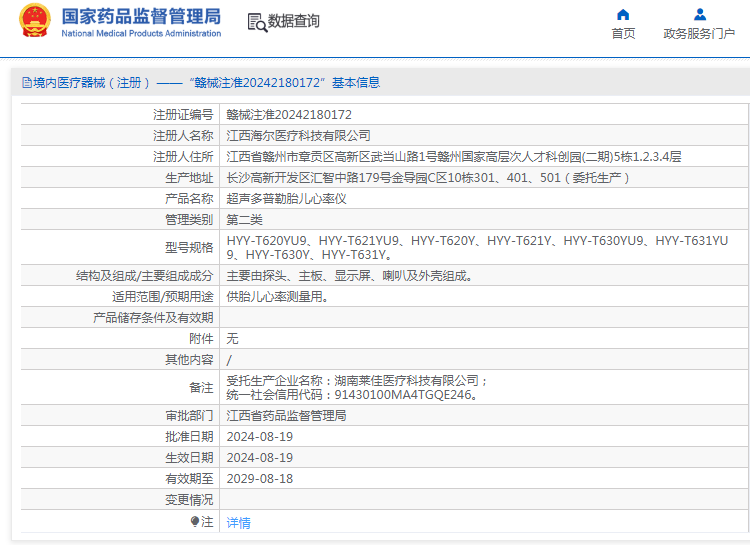Click the 变更情况 label
This screenshot has height=545, width=750.
tap(189, 500)
